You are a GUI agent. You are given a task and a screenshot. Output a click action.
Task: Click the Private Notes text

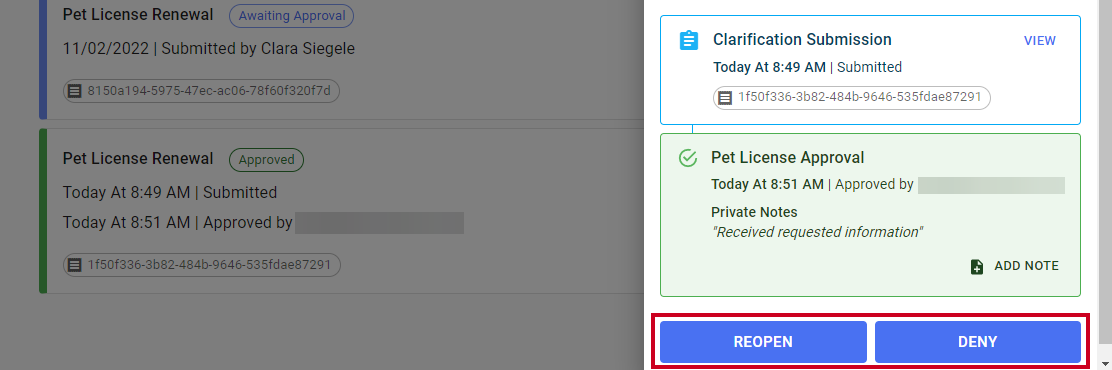pos(754,212)
